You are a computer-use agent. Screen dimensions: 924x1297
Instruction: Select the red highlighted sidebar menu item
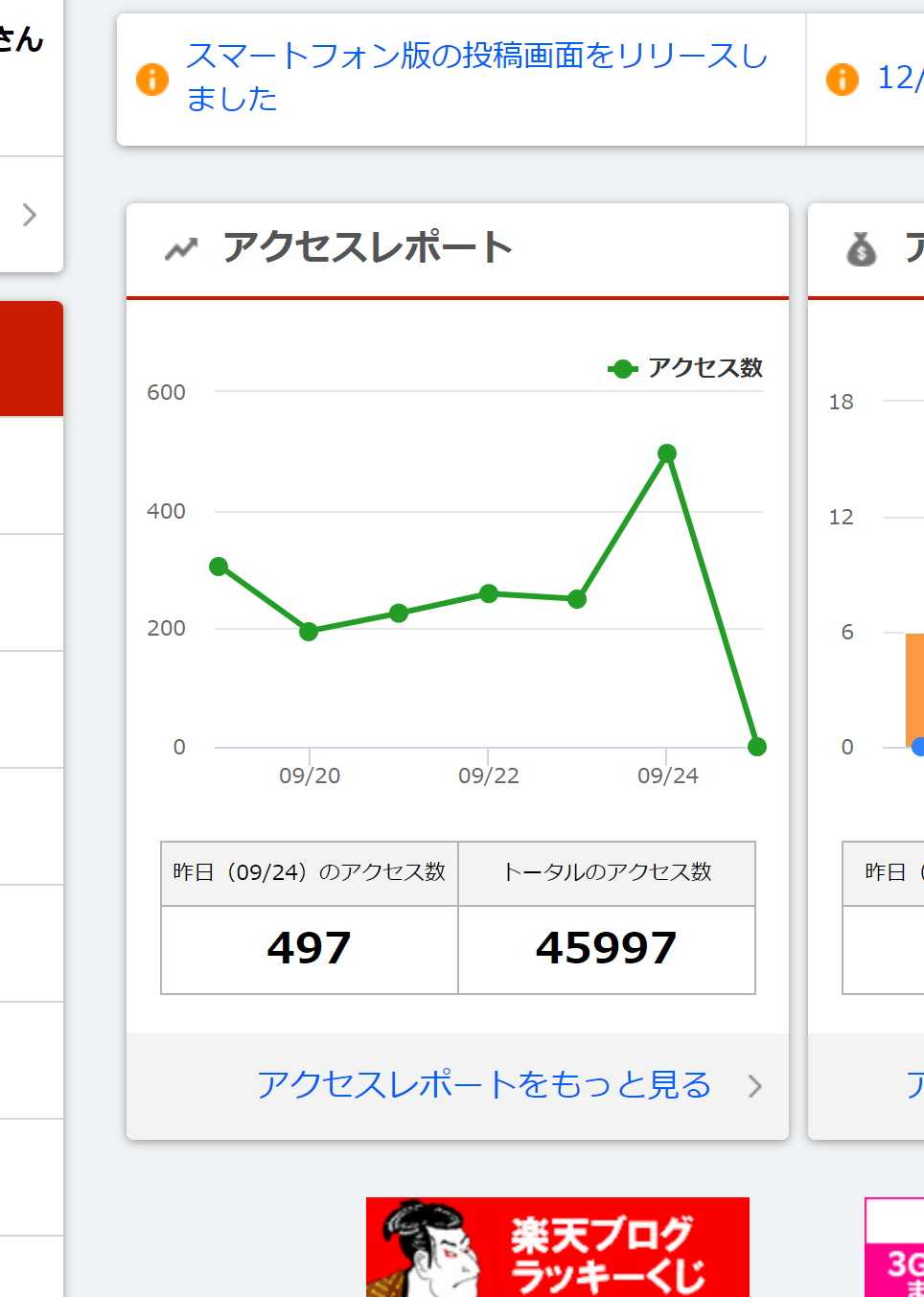[x=32, y=359]
